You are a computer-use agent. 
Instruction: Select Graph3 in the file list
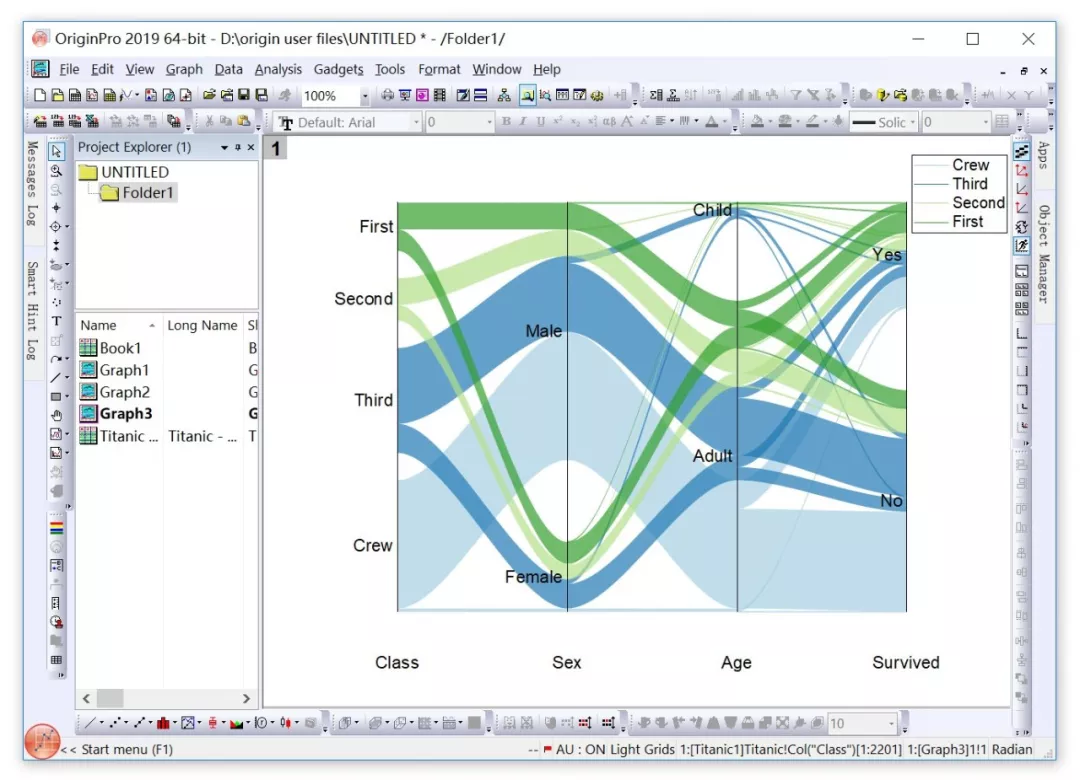pos(116,414)
